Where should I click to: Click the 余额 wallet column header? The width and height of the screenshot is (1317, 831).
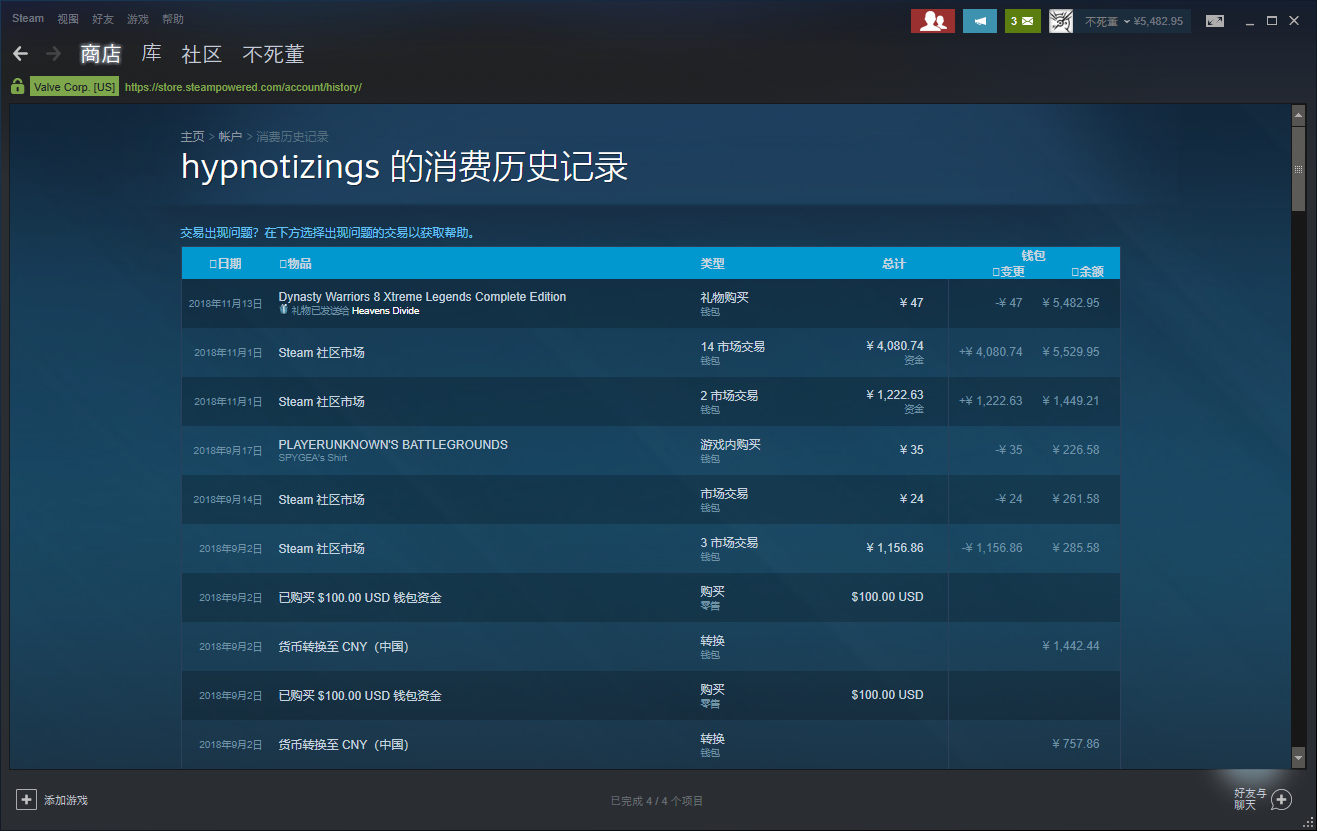coord(1088,271)
